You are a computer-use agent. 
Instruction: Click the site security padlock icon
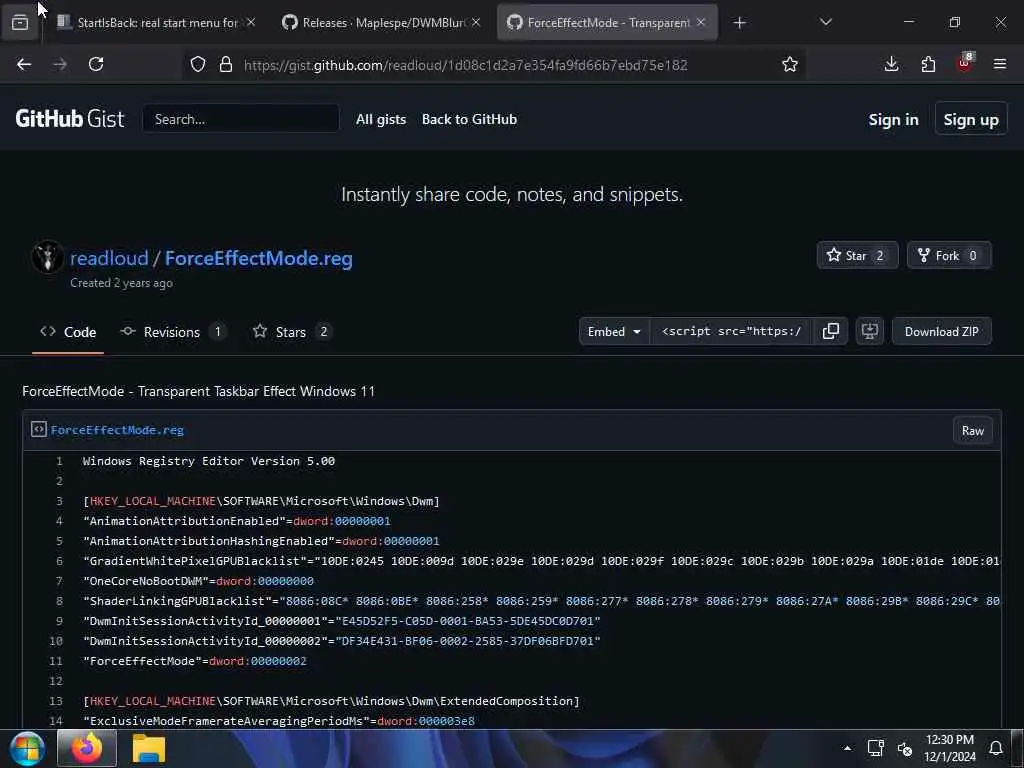tap(226, 64)
